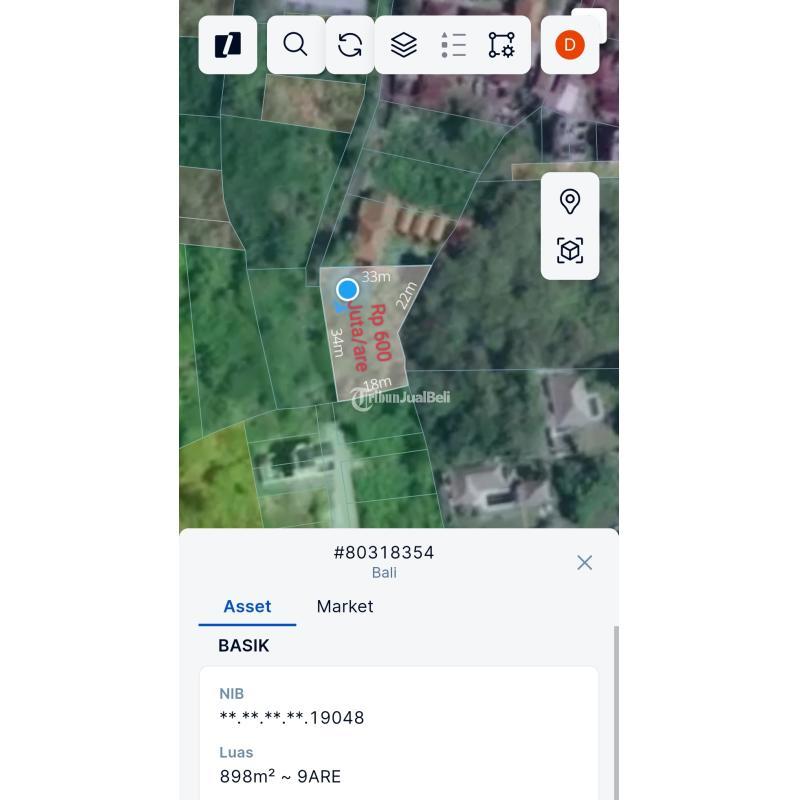Screen dimensions: 800x800
Task: Tap the app logo button
Action: pyautogui.click(x=228, y=45)
